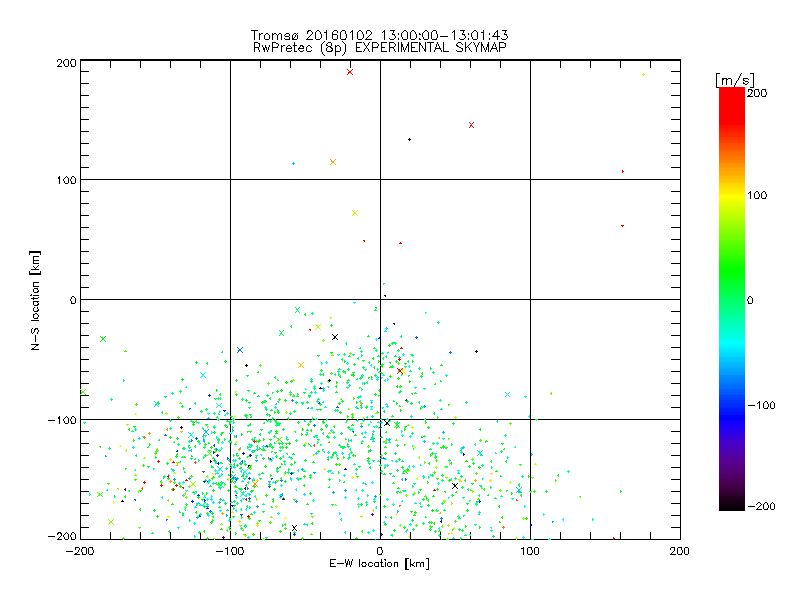This screenshot has height=600, width=800.
Task: Select the green X marker at far left near -35 km north
Action: pyautogui.click(x=103, y=339)
